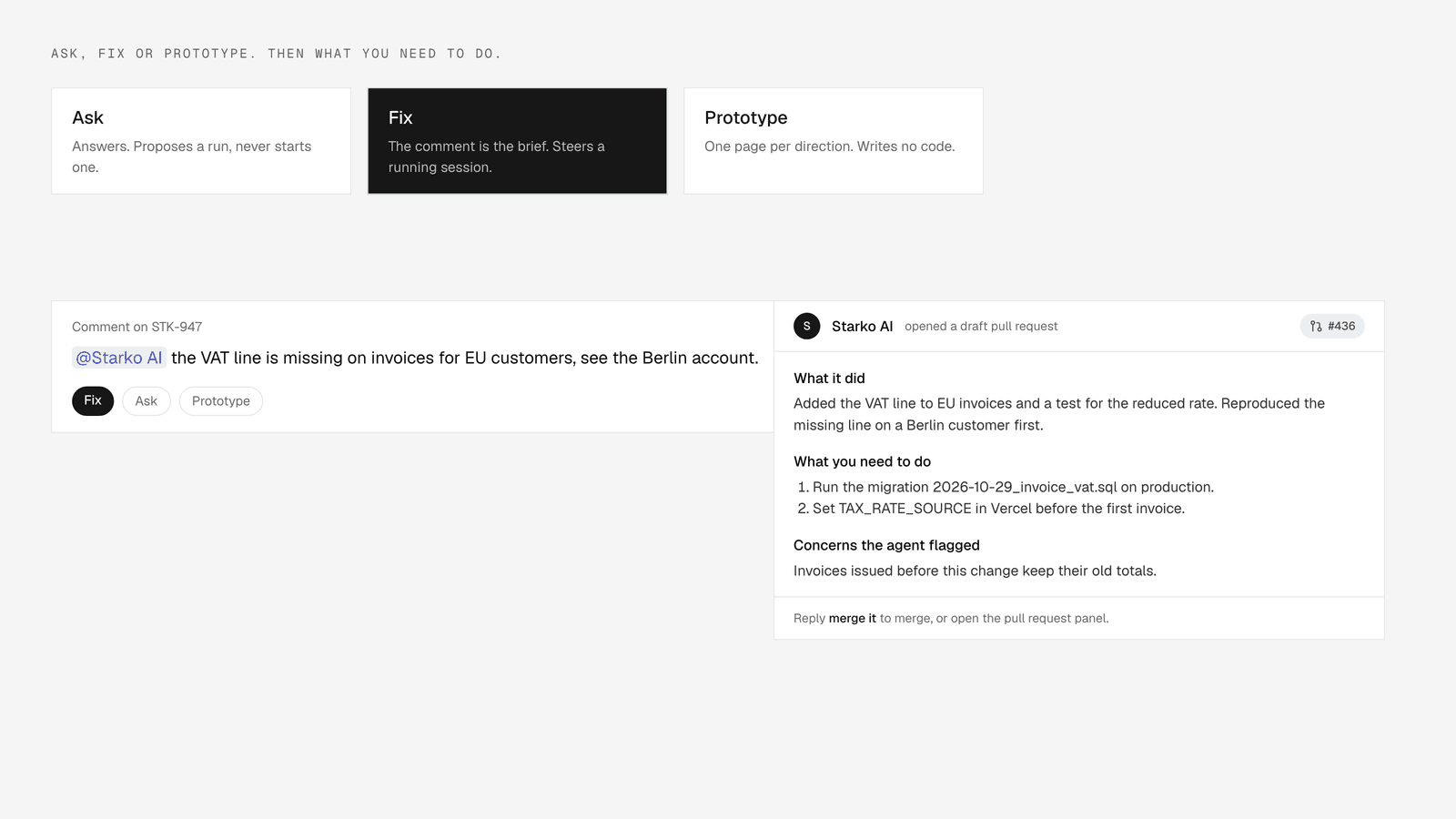Select the Prototype pill under the comment
The height and width of the screenshot is (819, 1456).
pyautogui.click(x=221, y=401)
